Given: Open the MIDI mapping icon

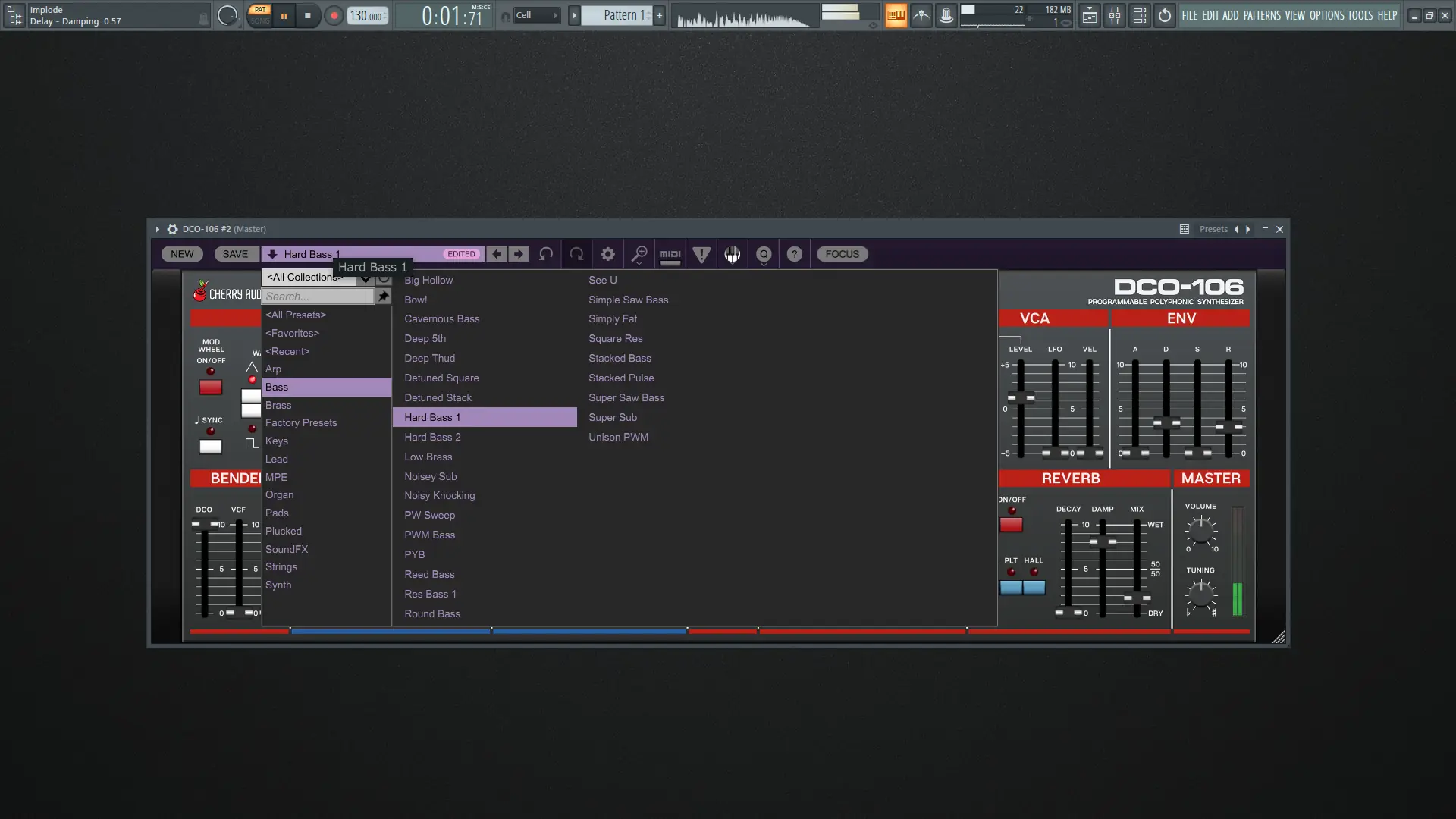Looking at the screenshot, I should [x=670, y=254].
